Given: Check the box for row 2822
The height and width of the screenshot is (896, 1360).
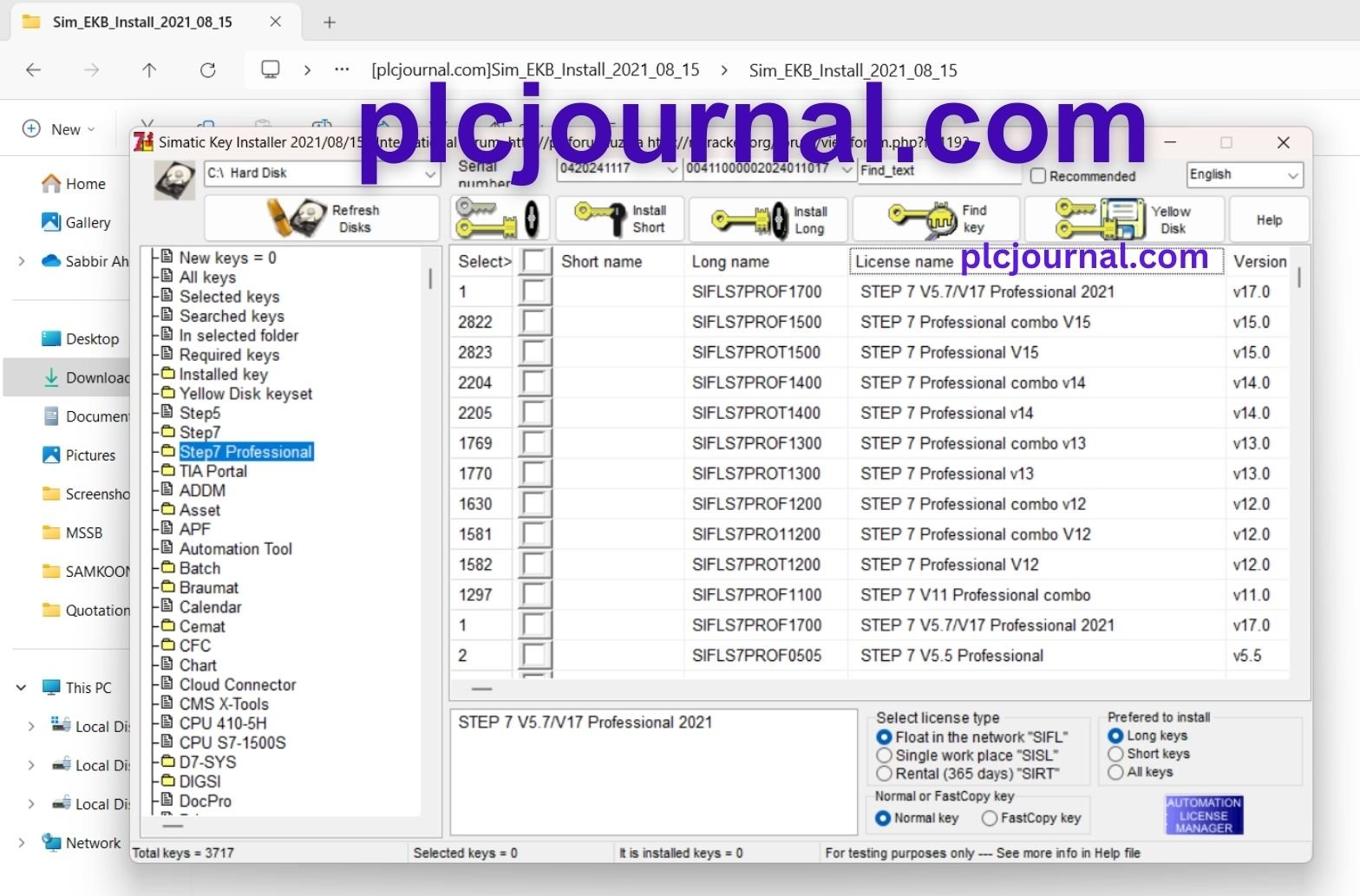Looking at the screenshot, I should [x=534, y=322].
